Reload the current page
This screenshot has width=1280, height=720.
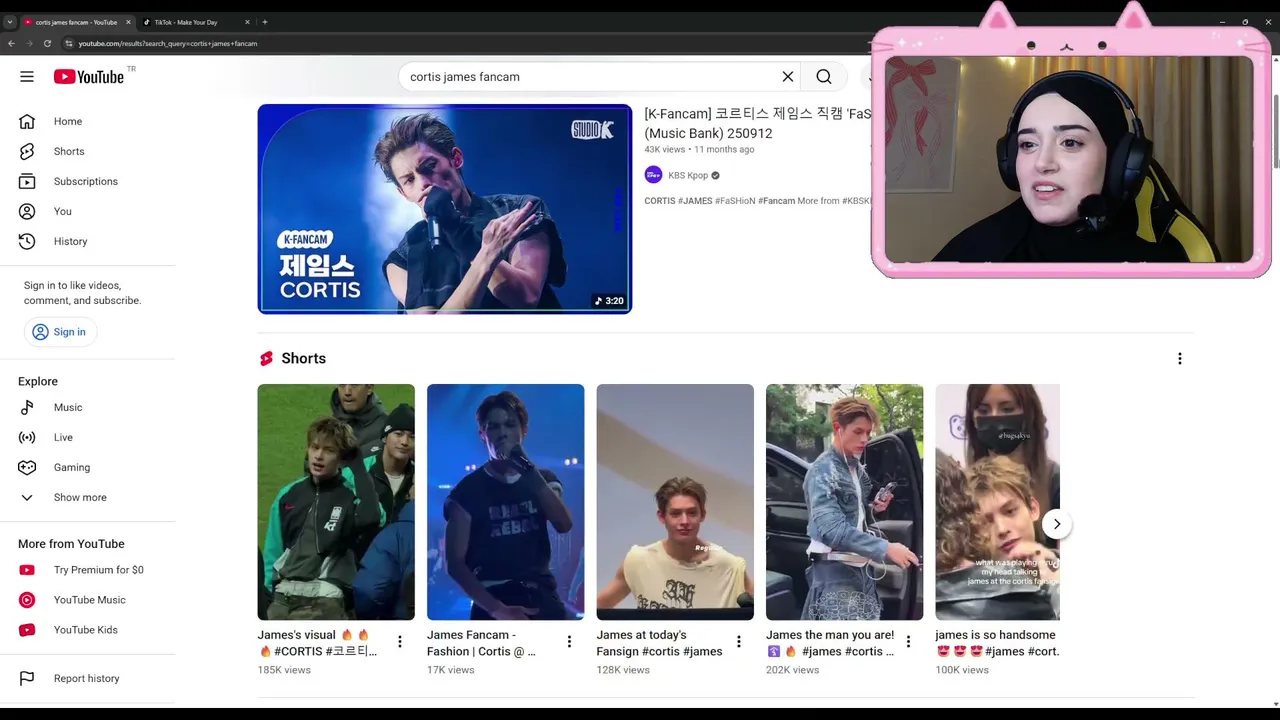pyautogui.click(x=47, y=44)
